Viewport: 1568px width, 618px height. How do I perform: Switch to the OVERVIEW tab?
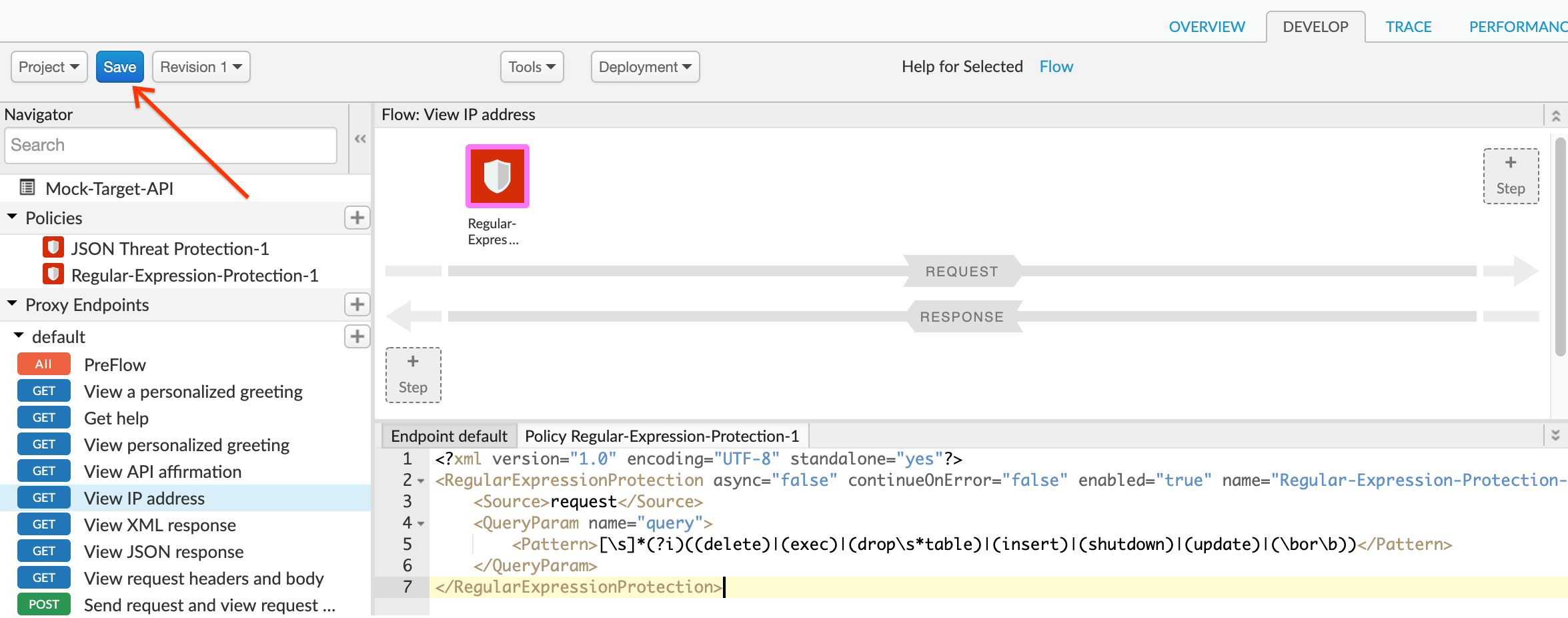point(1207,27)
